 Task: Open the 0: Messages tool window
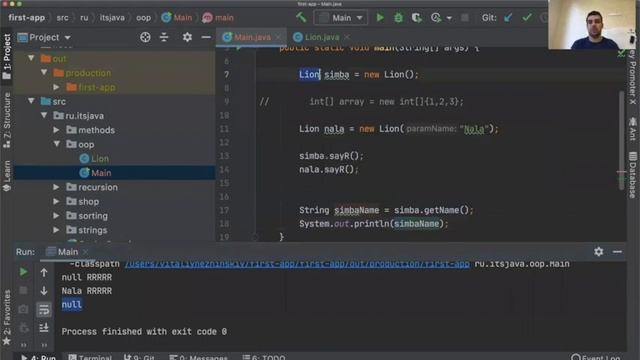tap(198, 357)
